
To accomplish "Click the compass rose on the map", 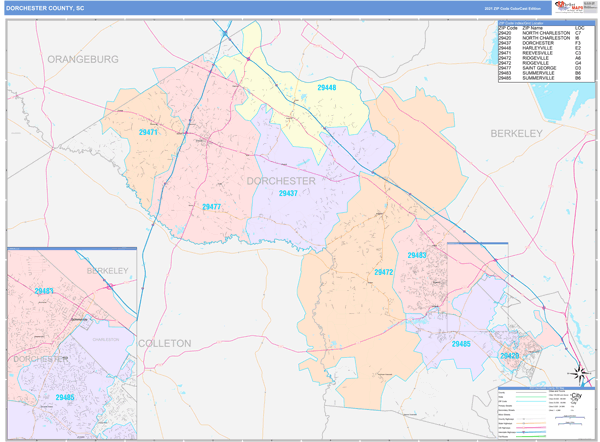I will [x=579, y=373].
